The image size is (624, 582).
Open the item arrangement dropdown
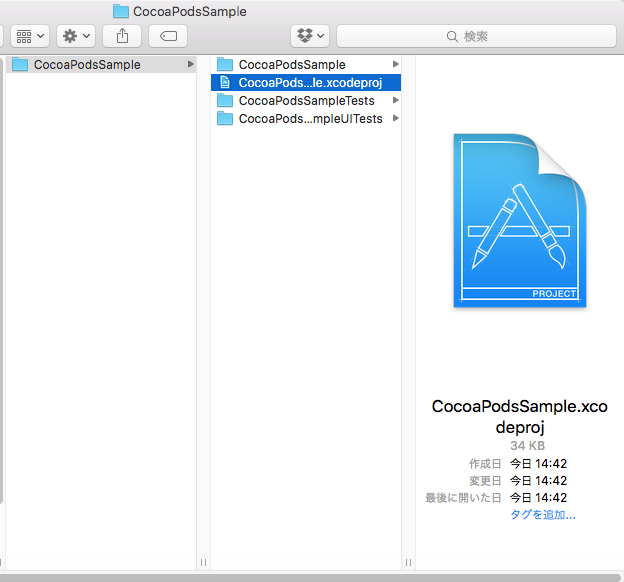[30, 36]
